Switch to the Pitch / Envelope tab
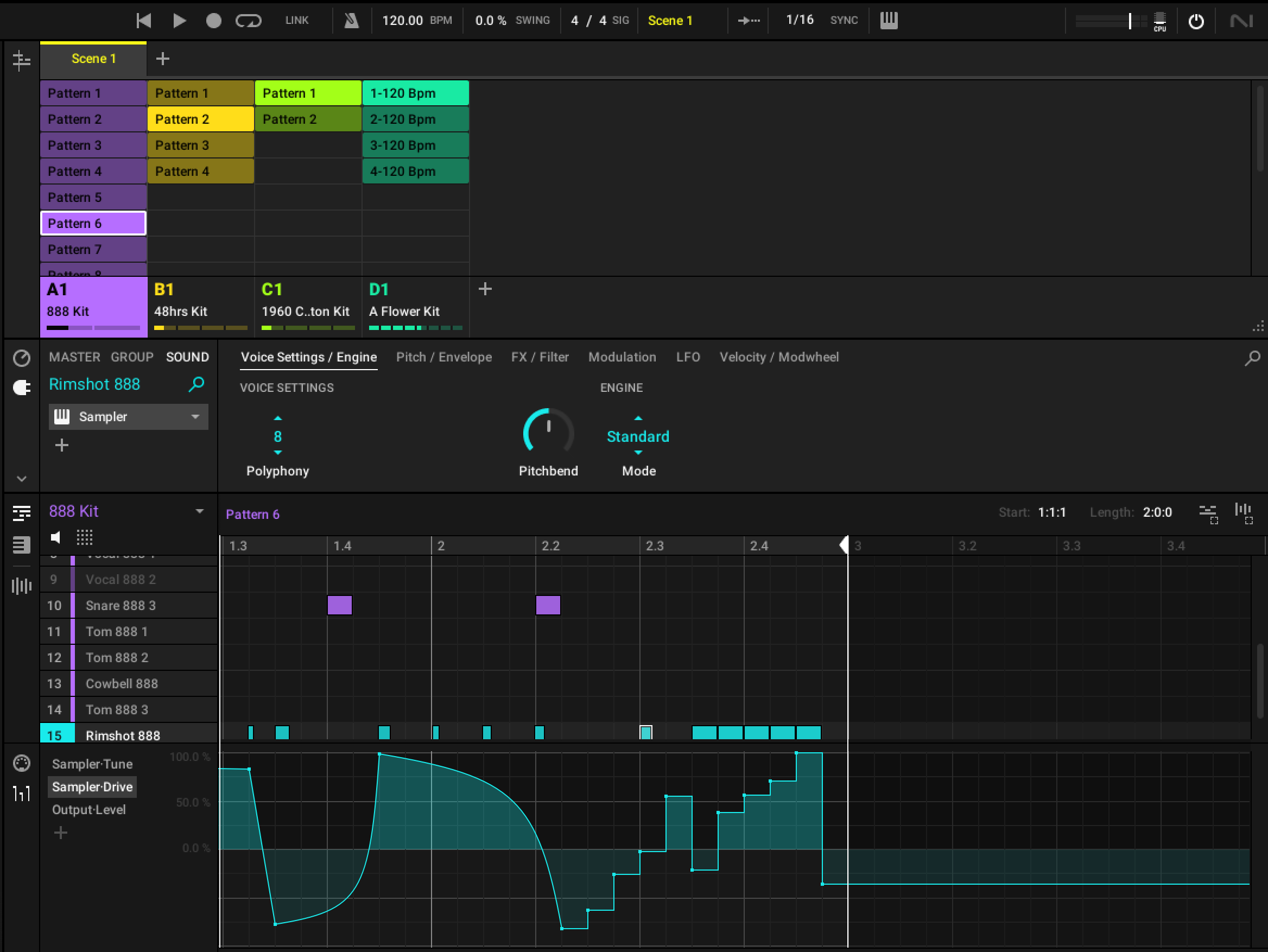Viewport: 1268px width, 952px height. [443, 357]
